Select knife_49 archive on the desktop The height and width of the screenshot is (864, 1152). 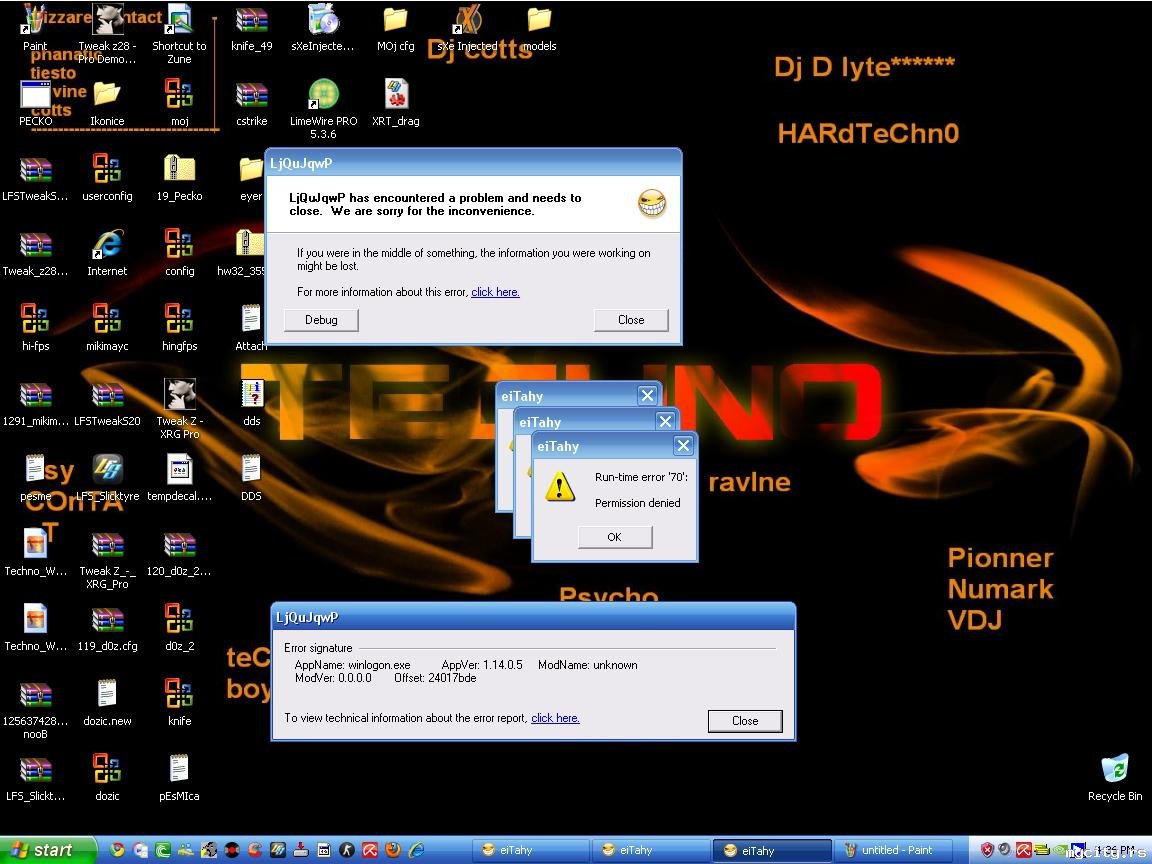click(251, 28)
